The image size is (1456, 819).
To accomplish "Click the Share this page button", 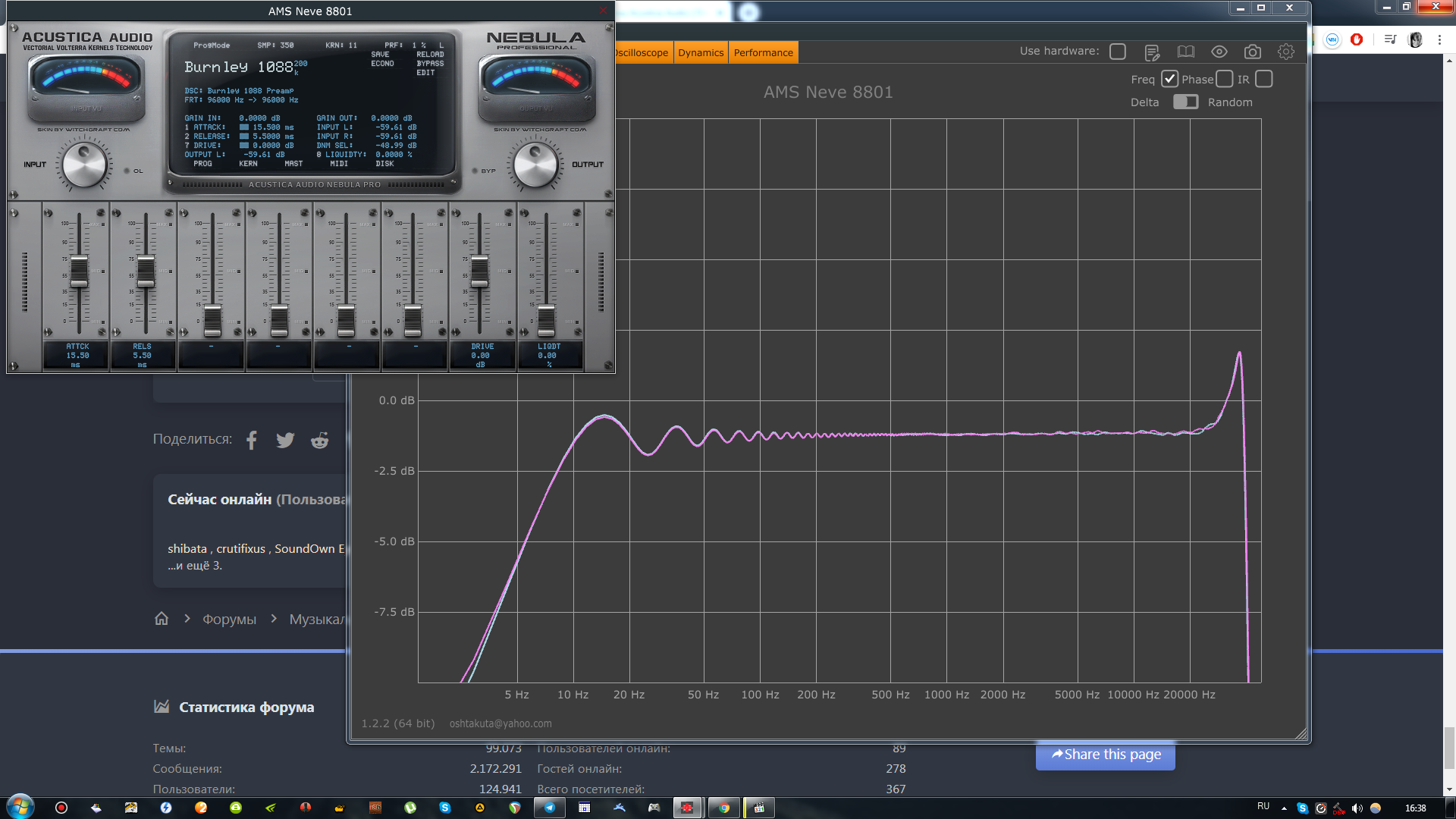I will [x=1106, y=755].
